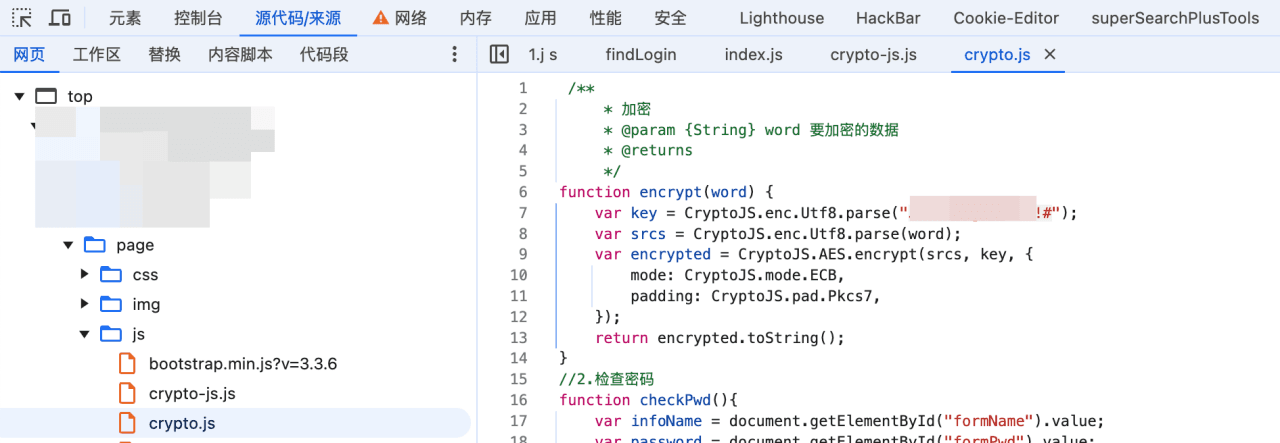
Task: Expand the css folder
Action: (85, 274)
